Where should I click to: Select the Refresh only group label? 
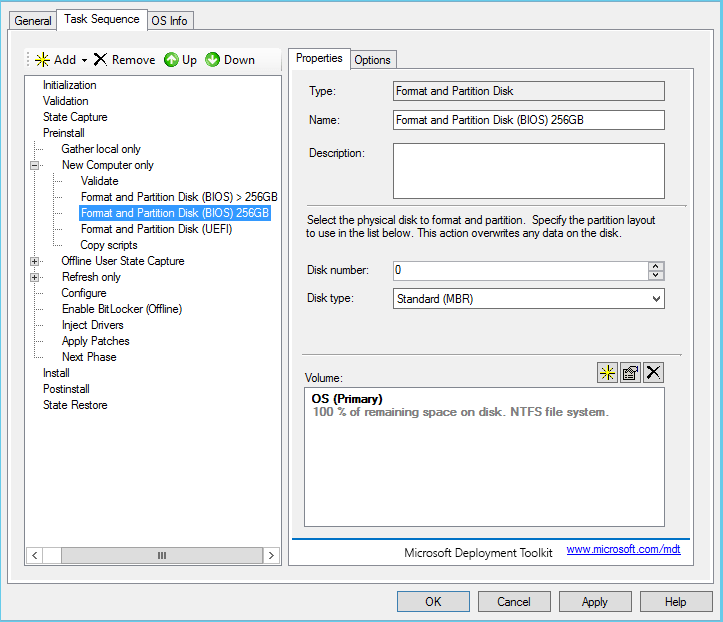coord(91,277)
